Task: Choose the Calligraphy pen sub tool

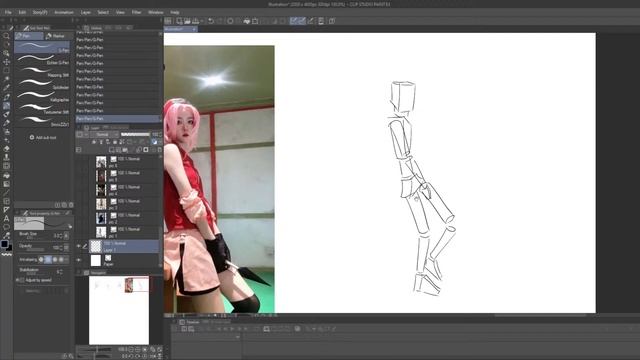Action: 42,97
